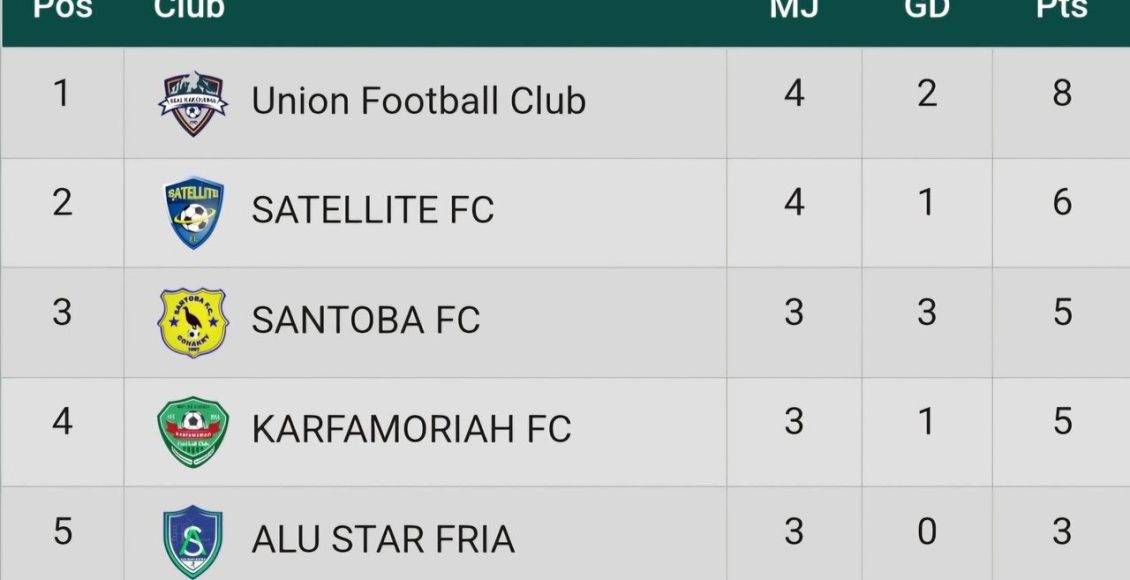Click the Santoba FC yellow badge logo

[x=193, y=323]
